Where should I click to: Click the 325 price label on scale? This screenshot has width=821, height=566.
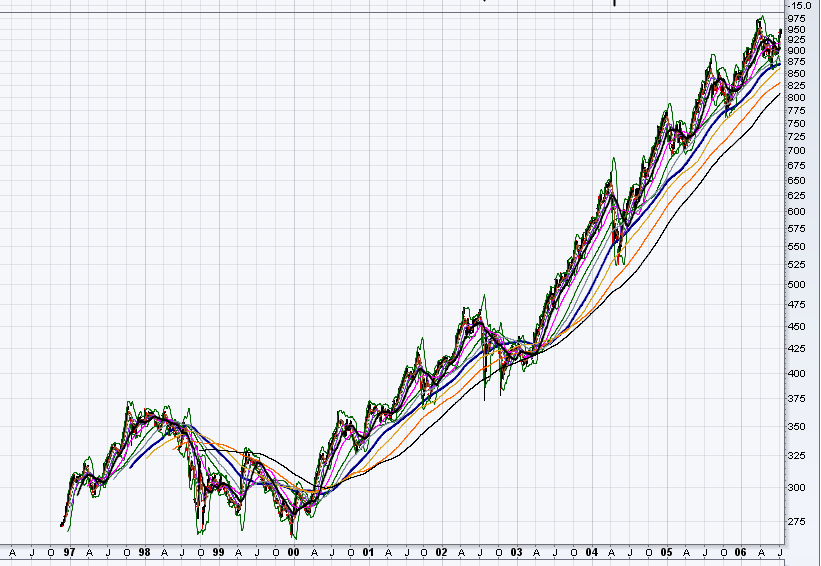pyautogui.click(x=796, y=456)
